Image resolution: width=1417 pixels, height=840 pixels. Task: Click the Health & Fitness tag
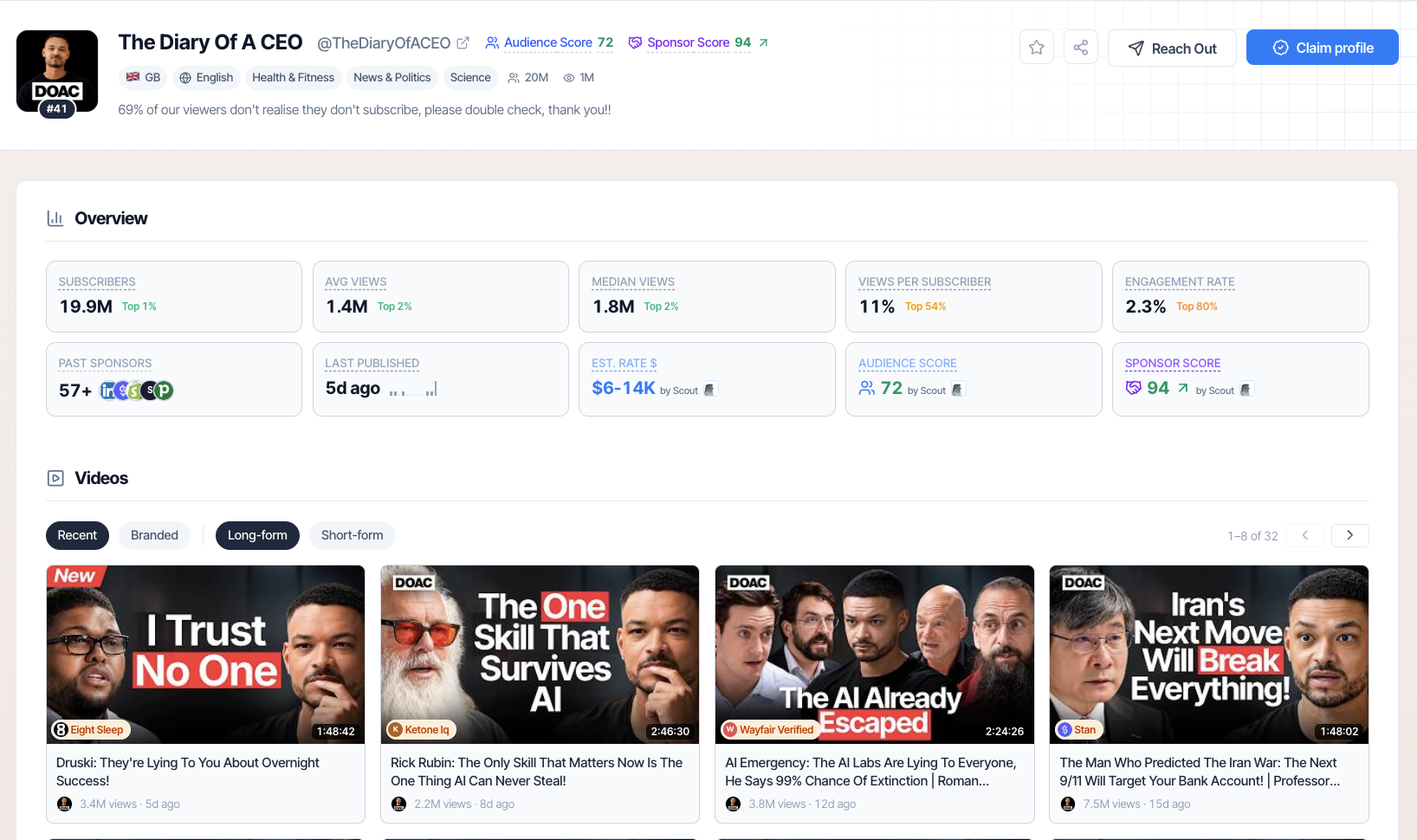(293, 78)
